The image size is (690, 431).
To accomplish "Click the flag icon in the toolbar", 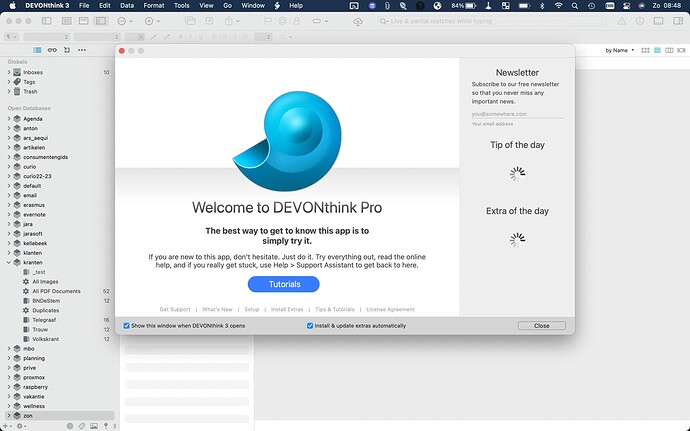I will 268,21.
